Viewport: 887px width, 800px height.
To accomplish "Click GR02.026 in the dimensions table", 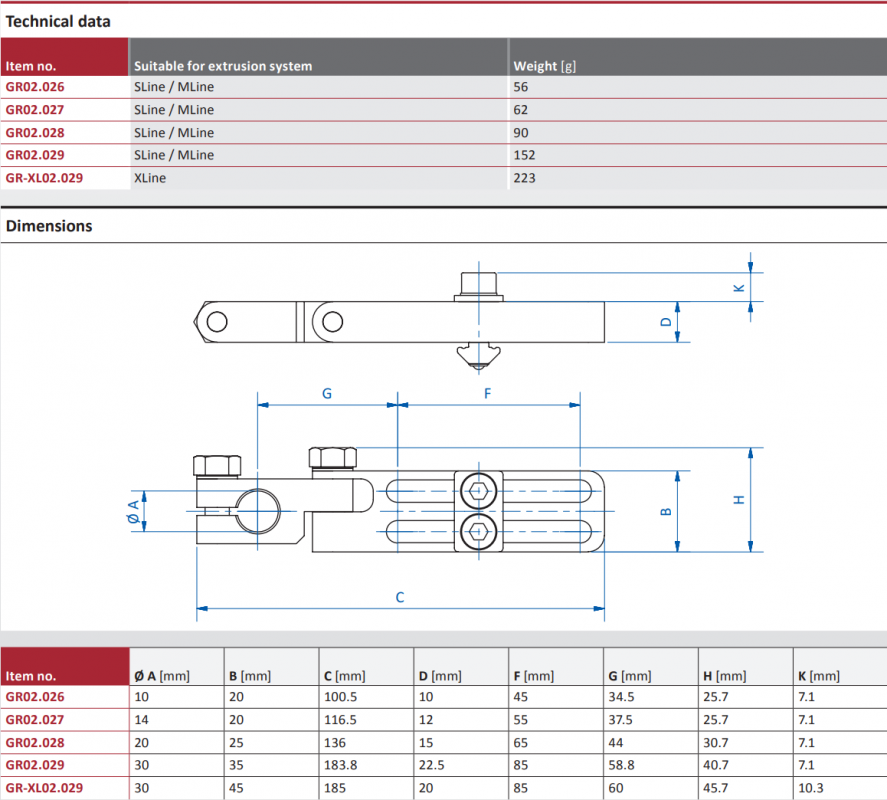I will coord(35,697).
